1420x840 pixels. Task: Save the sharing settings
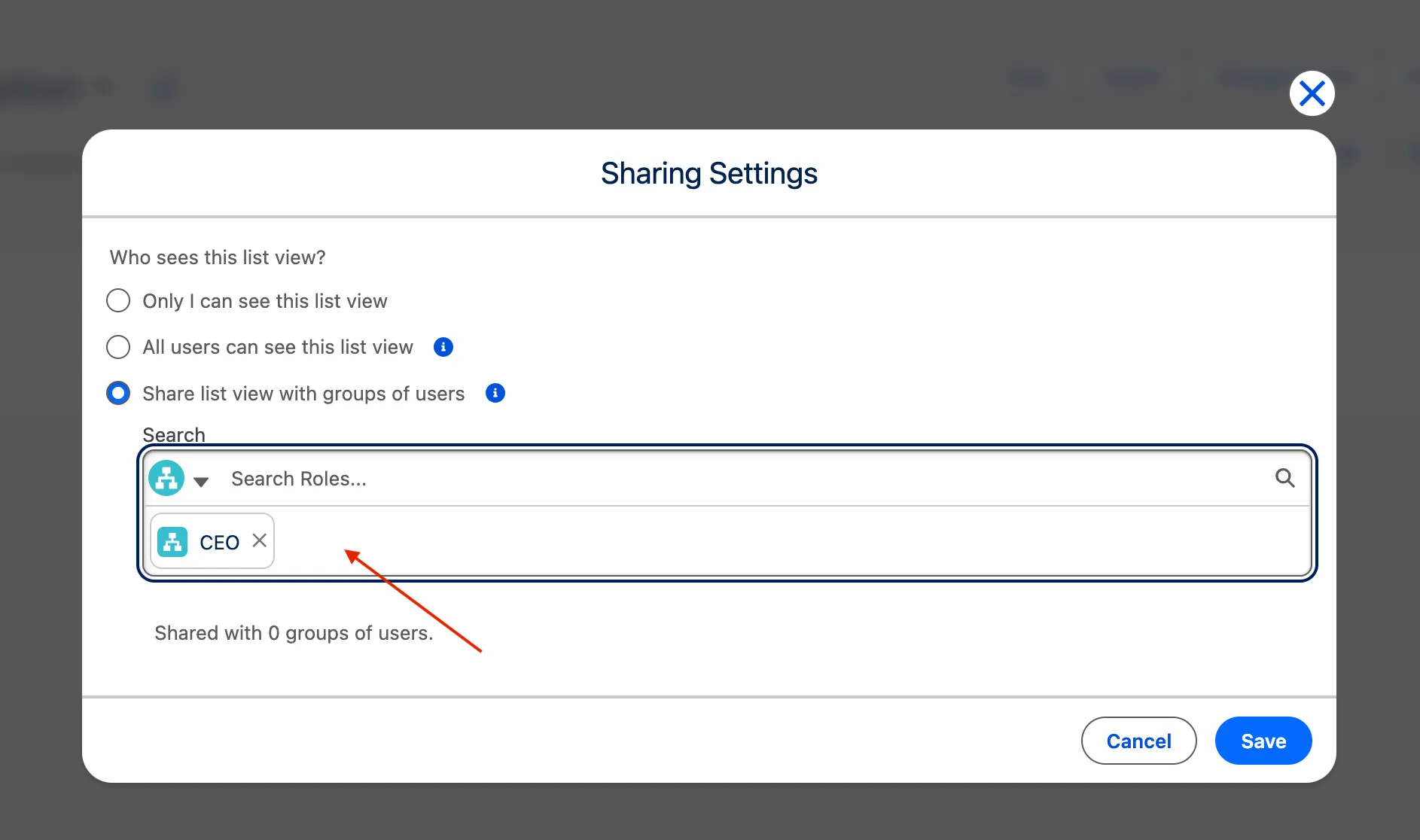(1263, 741)
